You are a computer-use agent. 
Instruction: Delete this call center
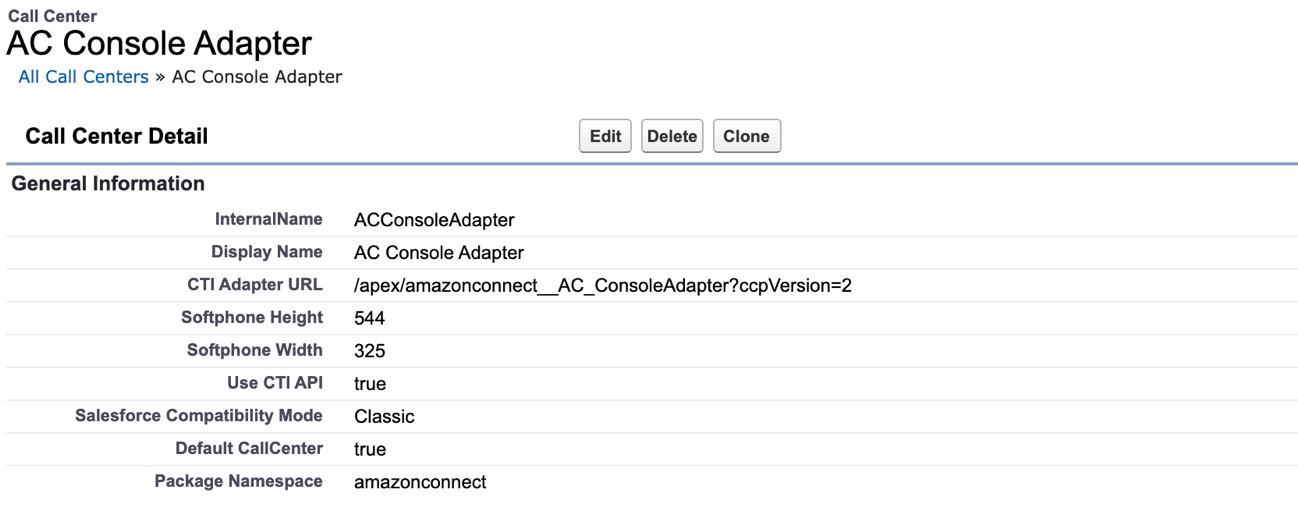click(x=672, y=136)
